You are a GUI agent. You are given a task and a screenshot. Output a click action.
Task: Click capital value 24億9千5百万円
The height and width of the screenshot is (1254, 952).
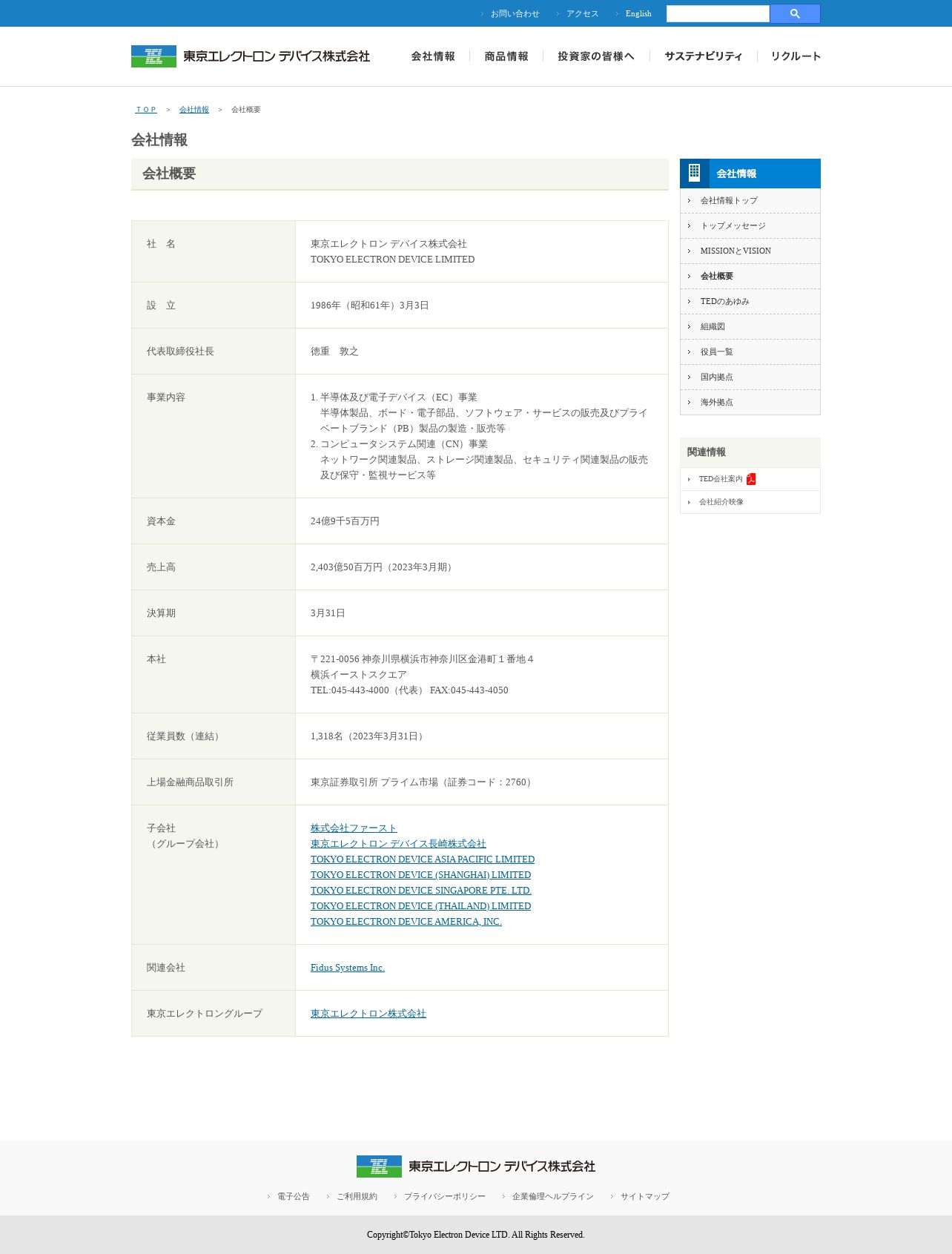click(x=345, y=521)
